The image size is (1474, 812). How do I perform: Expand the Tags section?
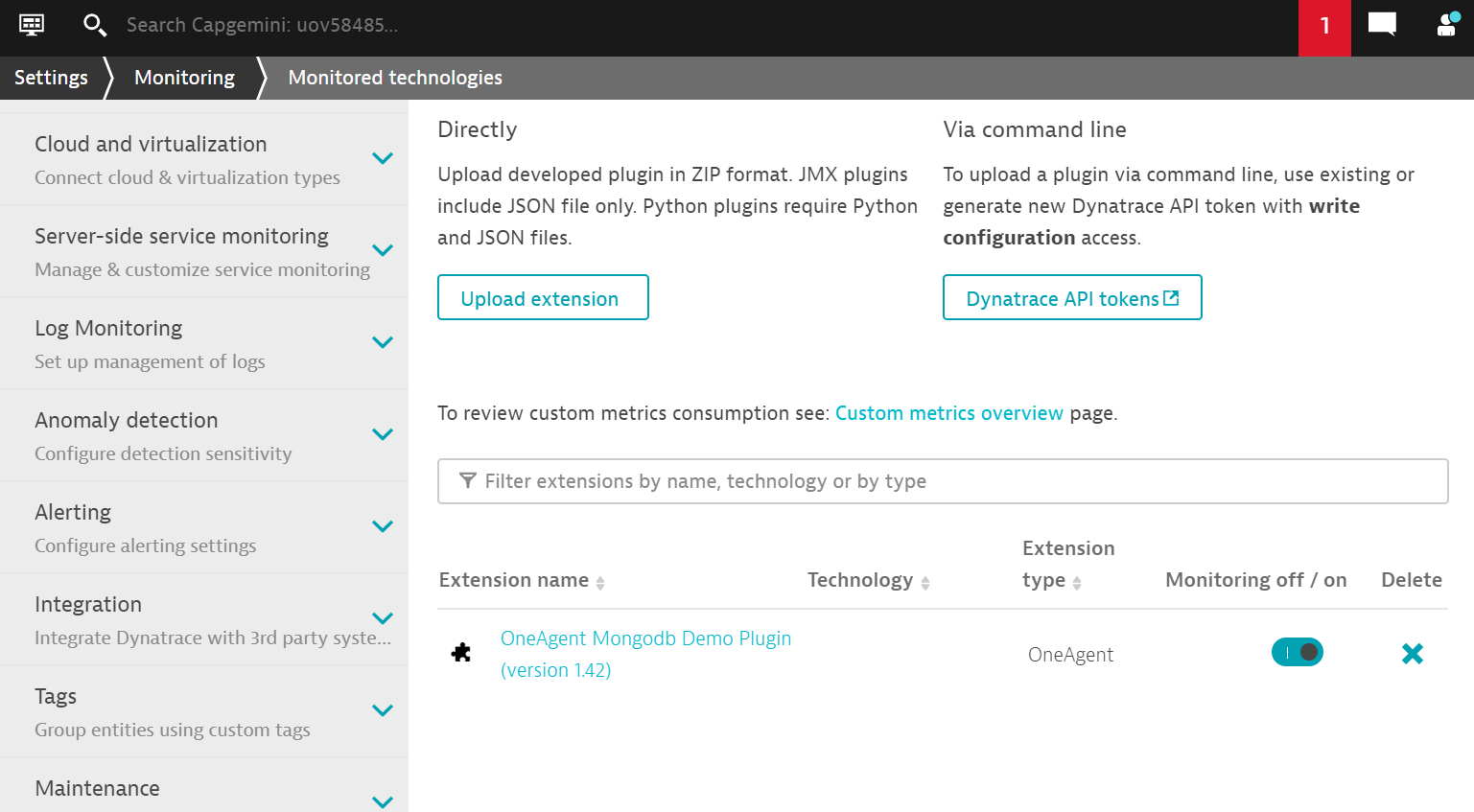(383, 710)
